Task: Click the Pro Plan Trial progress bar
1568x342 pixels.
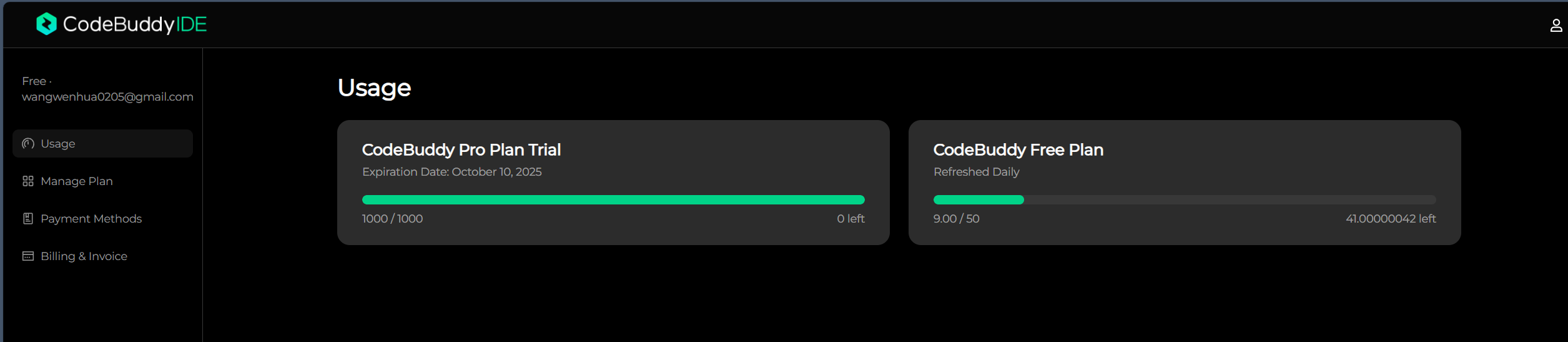Action: 613,199
